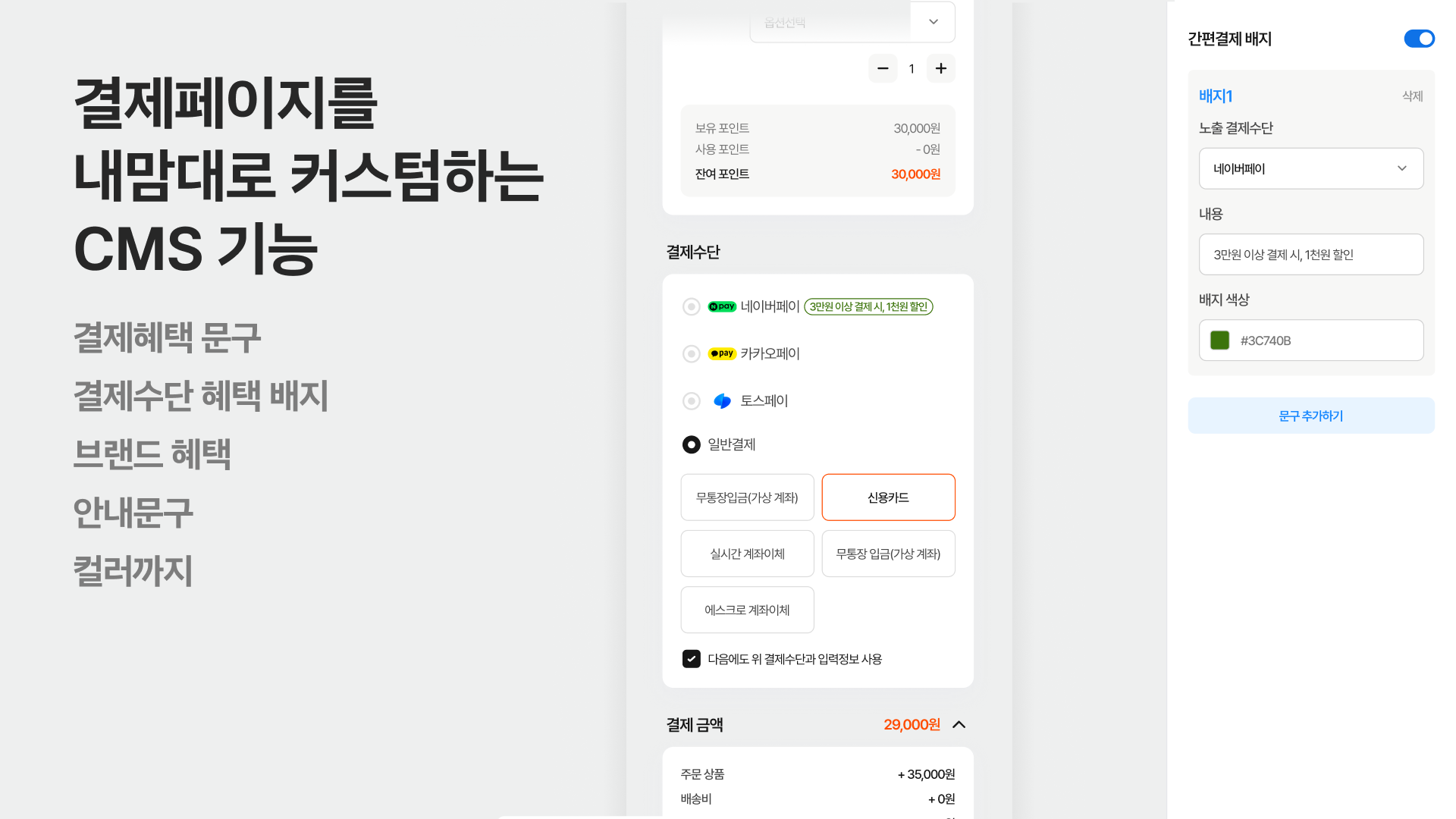Click the green 배지 색상 swatch
The height and width of the screenshot is (819, 1456).
1219,340
